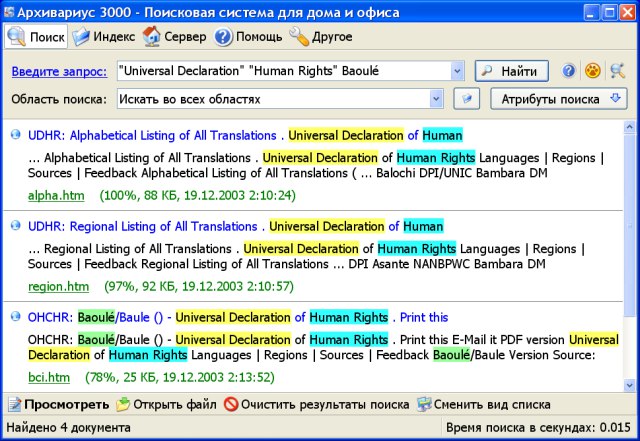Open the Сервер tab
Image resolution: width=640 pixels, height=441 pixels.
tap(174, 37)
